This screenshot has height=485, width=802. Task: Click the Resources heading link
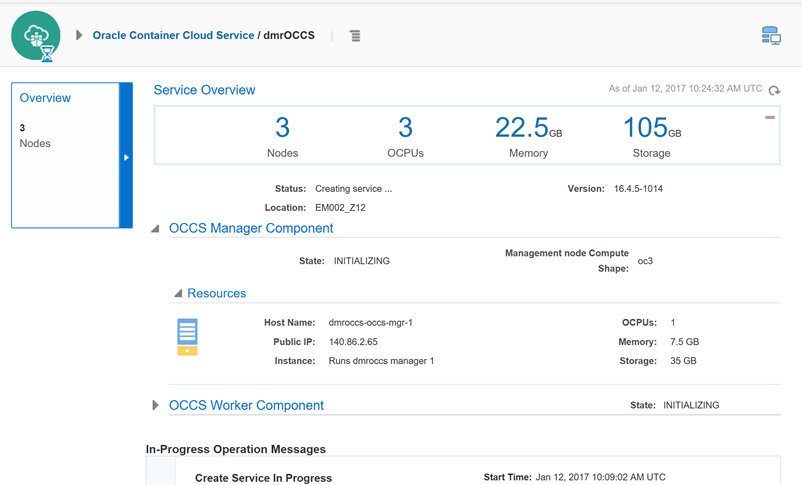[216, 293]
